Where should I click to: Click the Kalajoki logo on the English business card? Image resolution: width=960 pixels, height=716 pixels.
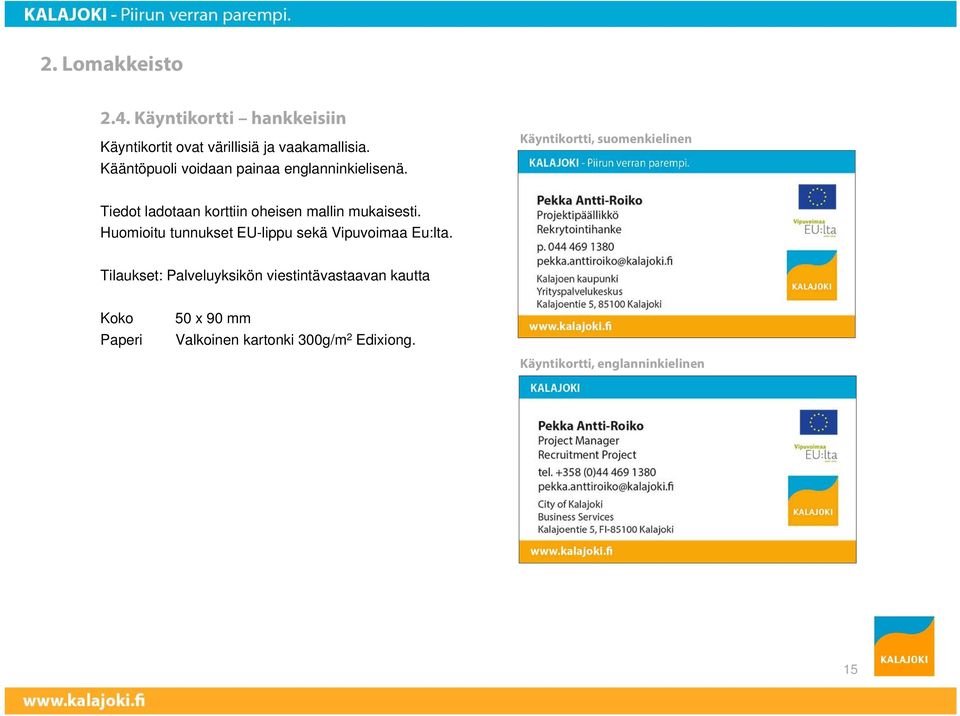(812, 501)
